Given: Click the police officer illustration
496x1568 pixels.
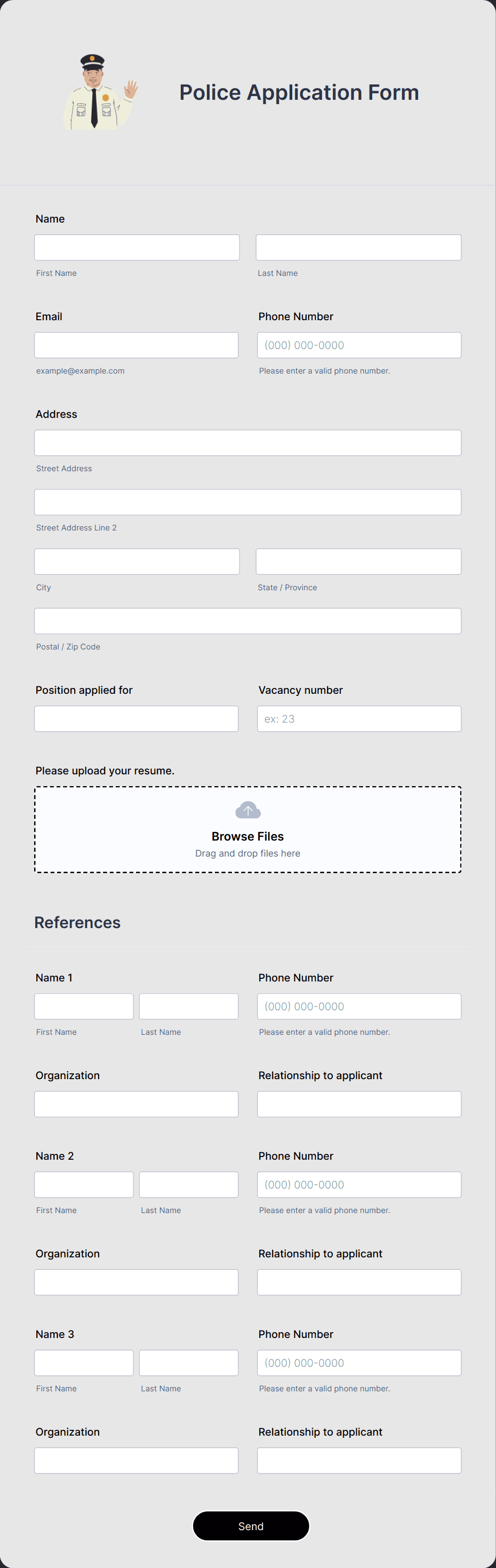Looking at the screenshot, I should pos(100,92).
